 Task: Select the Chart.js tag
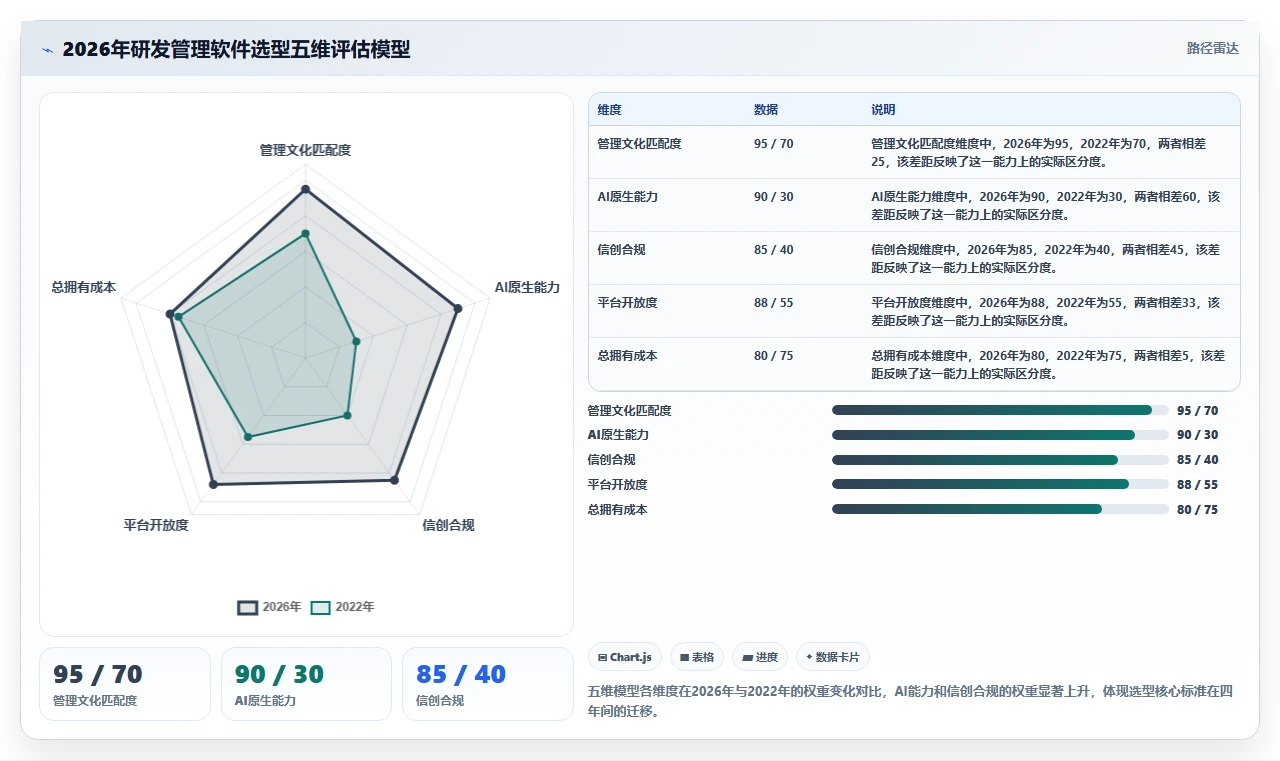click(625, 657)
